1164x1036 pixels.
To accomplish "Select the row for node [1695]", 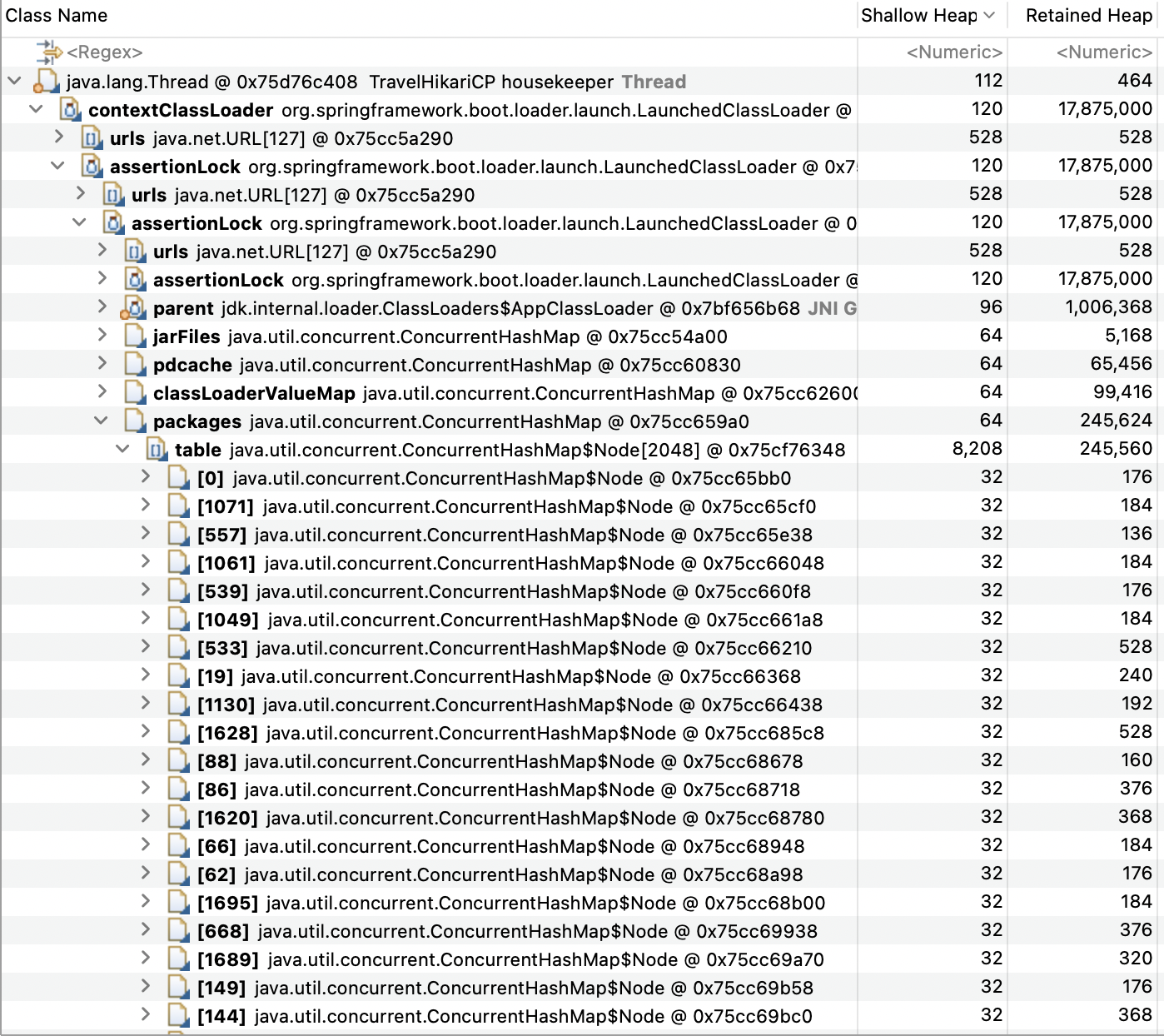I will tap(582, 903).
